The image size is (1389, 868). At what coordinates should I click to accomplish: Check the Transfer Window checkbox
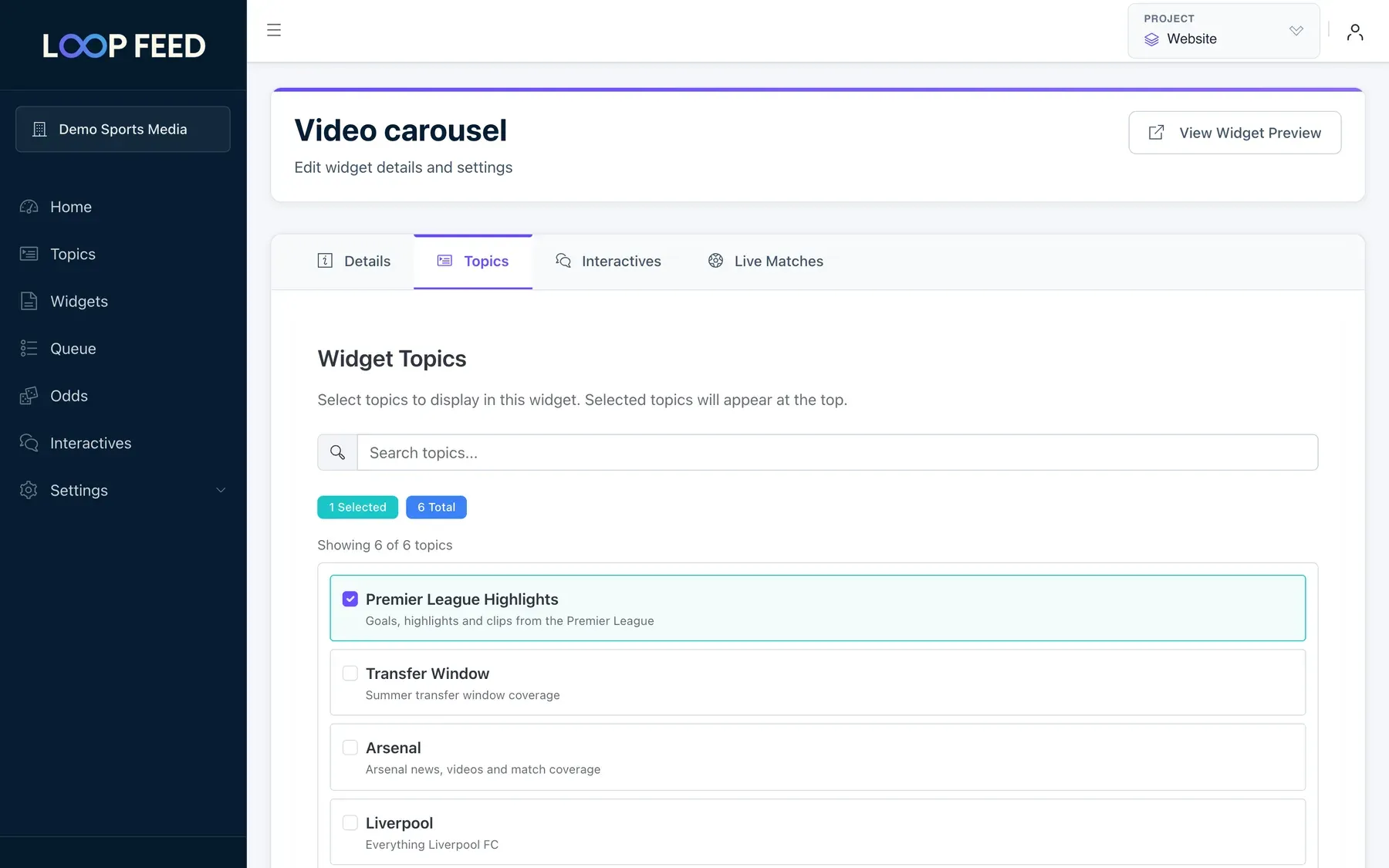pos(350,673)
